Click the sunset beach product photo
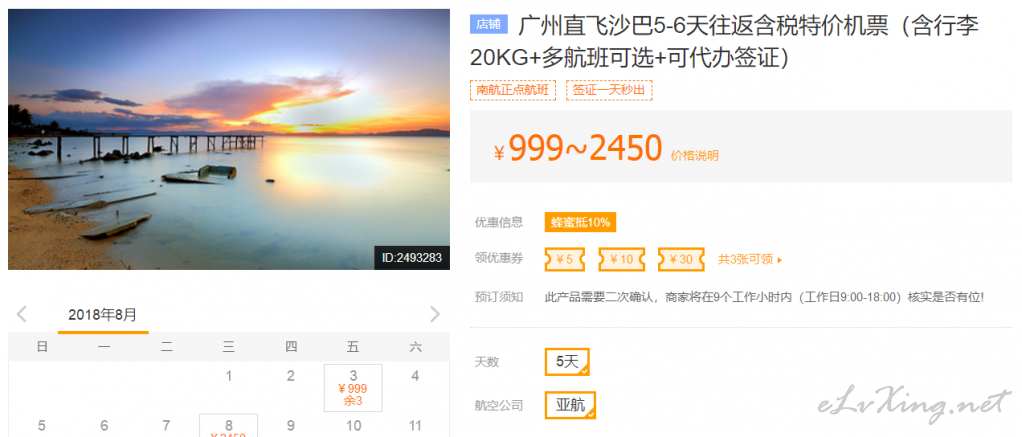The height and width of the screenshot is (437, 1022). [x=229, y=139]
